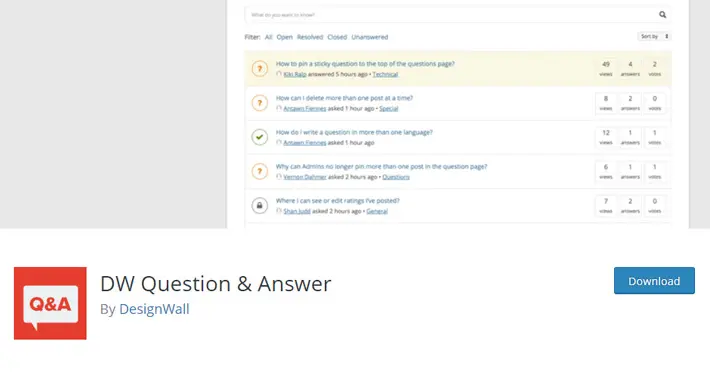Click the Download button
The width and height of the screenshot is (710, 378).
[x=654, y=281]
